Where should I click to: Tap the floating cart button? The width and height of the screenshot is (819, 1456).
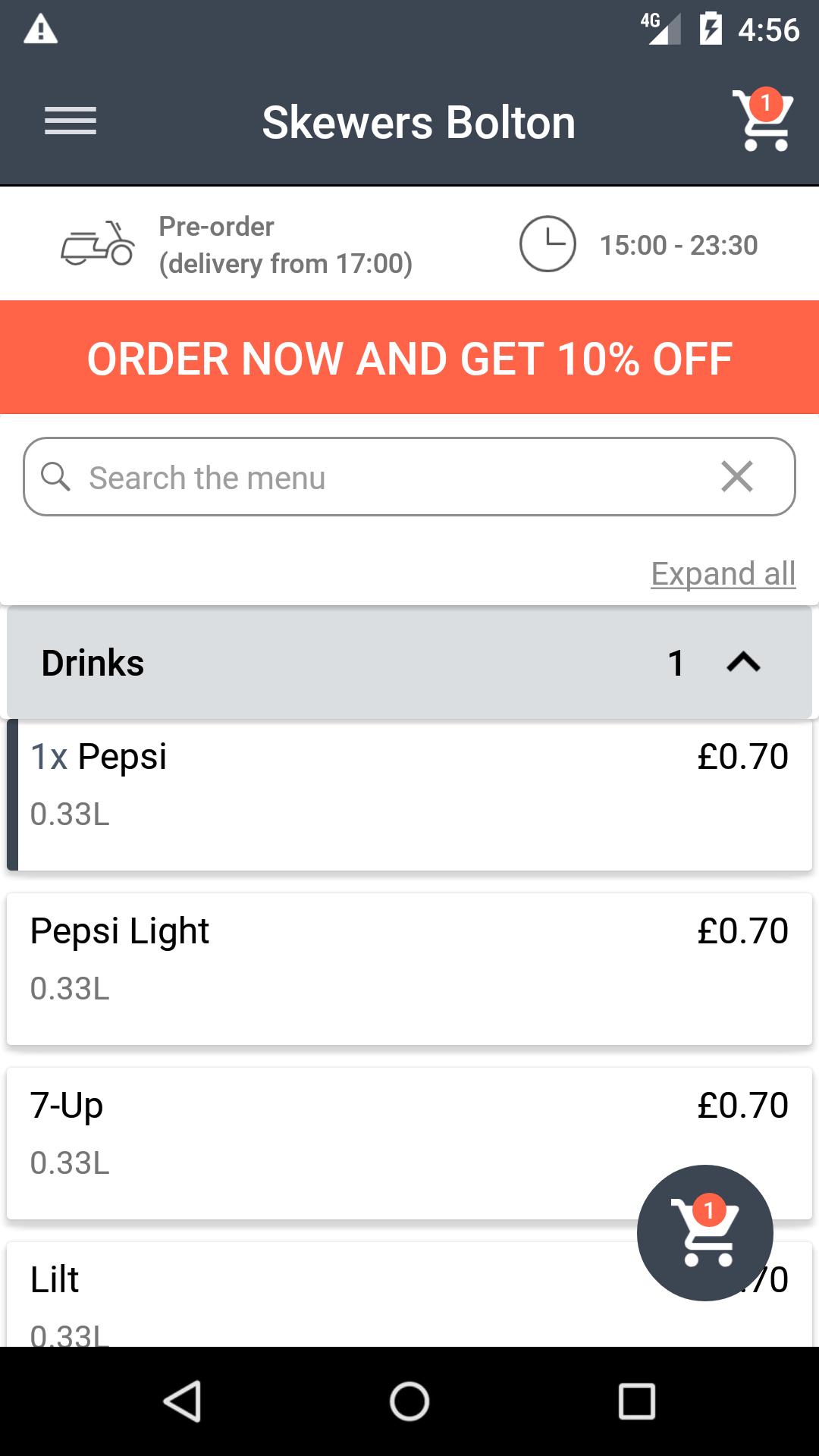click(704, 1232)
